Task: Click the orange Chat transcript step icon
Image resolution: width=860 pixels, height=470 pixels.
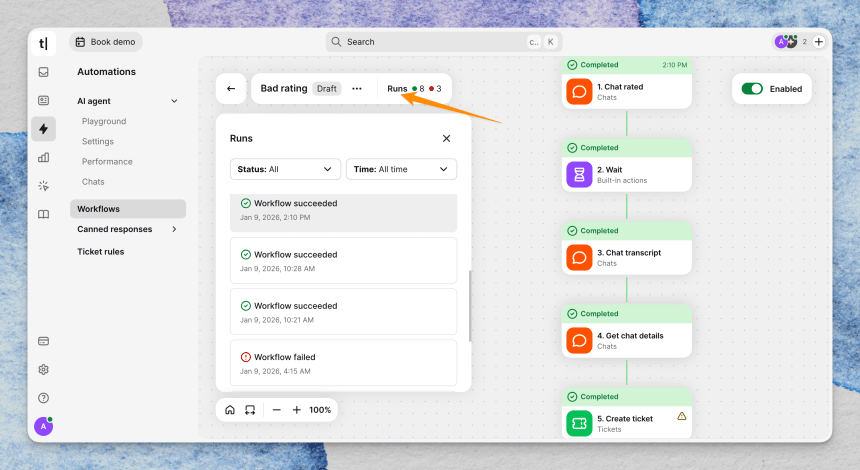Action: pyautogui.click(x=579, y=257)
